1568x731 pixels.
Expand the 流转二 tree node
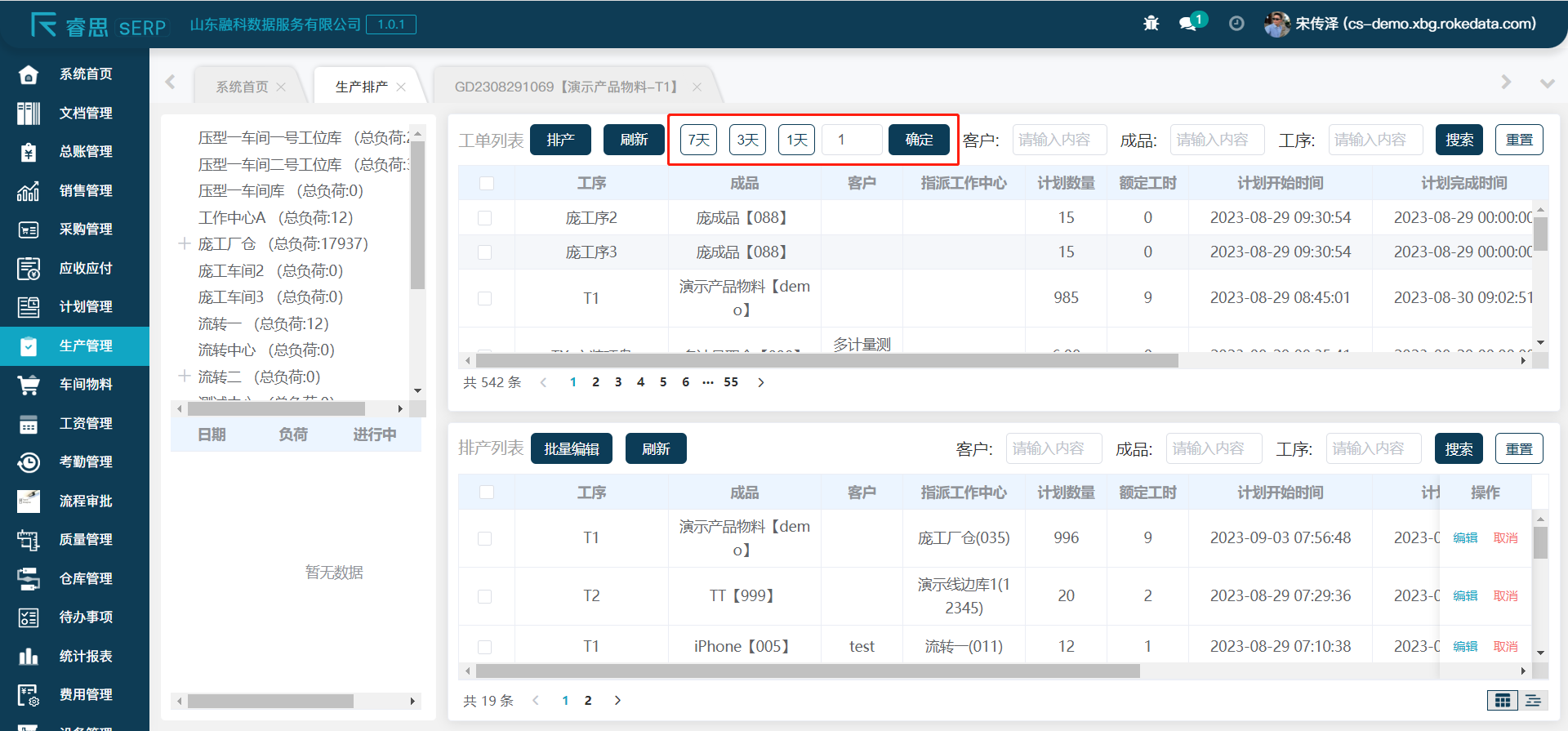pos(185,377)
